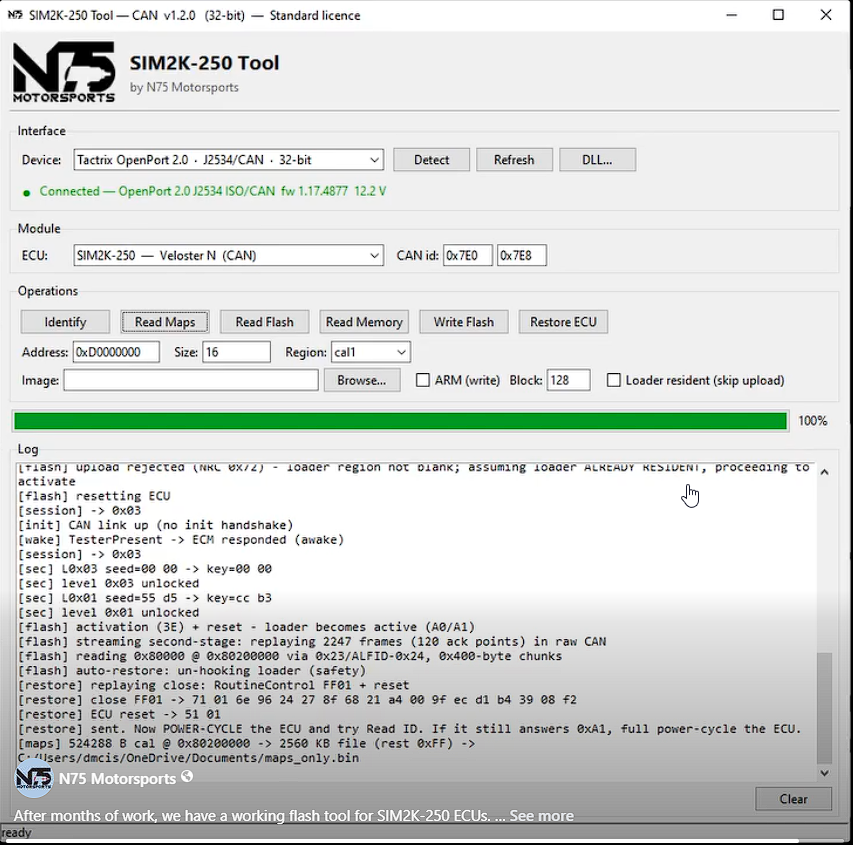Clear the log with the Clear button
Image resolution: width=853 pixels, height=845 pixels.
[793, 799]
